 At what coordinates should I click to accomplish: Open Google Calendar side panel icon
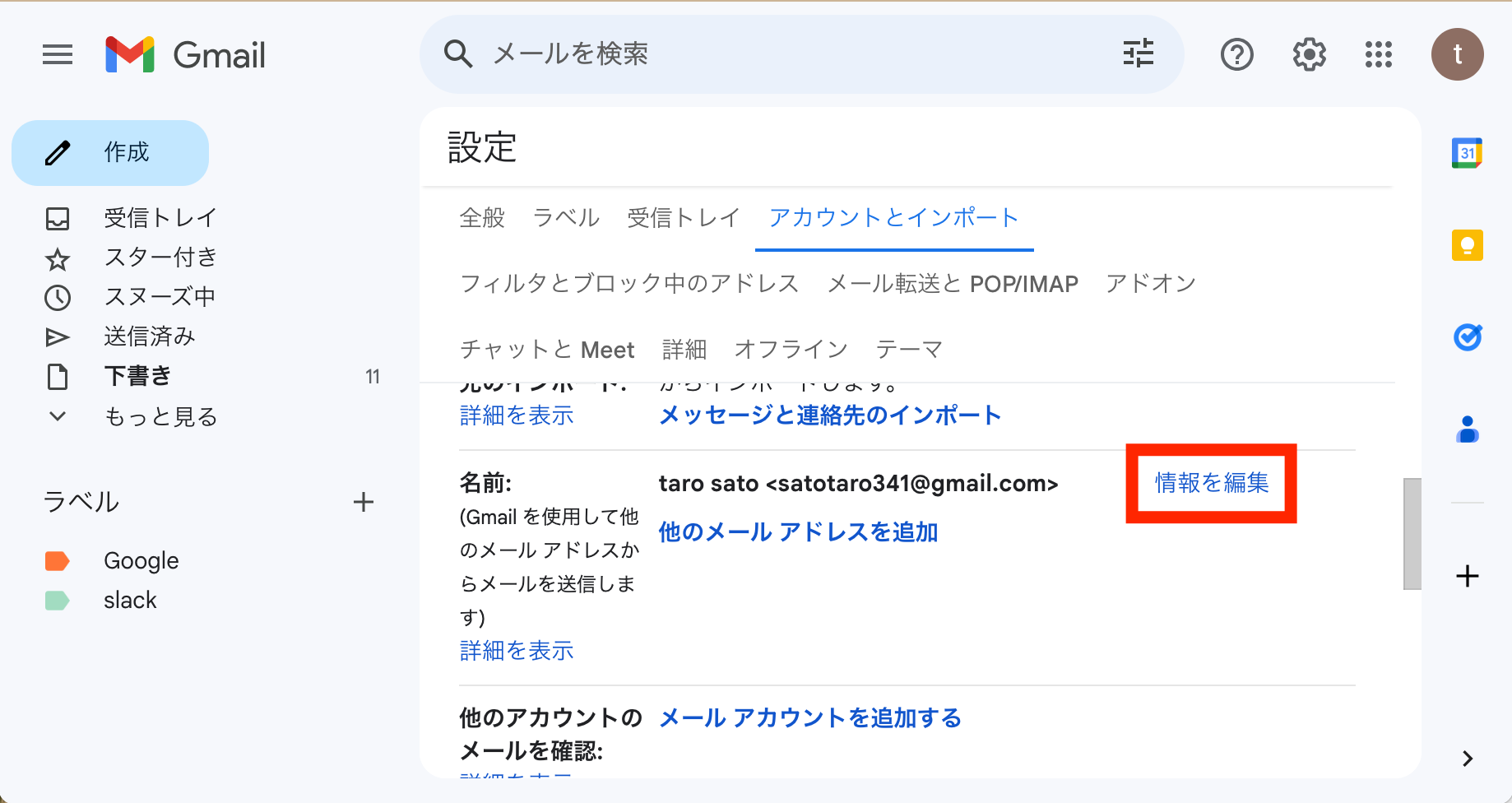1467,153
